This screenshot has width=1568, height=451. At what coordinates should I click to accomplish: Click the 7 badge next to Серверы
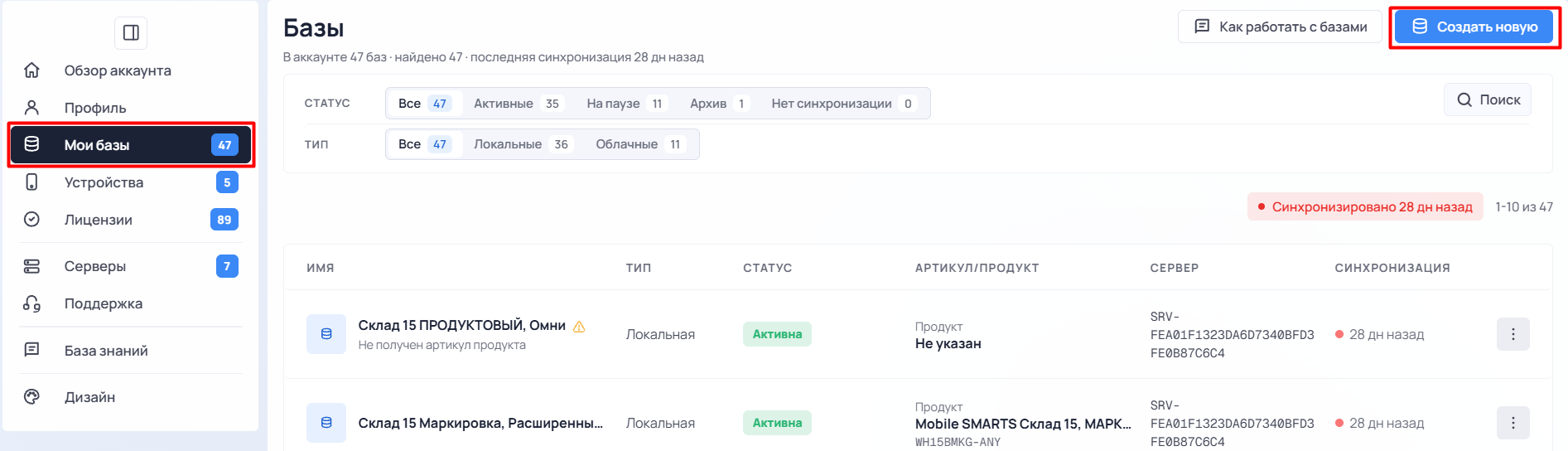point(227,266)
